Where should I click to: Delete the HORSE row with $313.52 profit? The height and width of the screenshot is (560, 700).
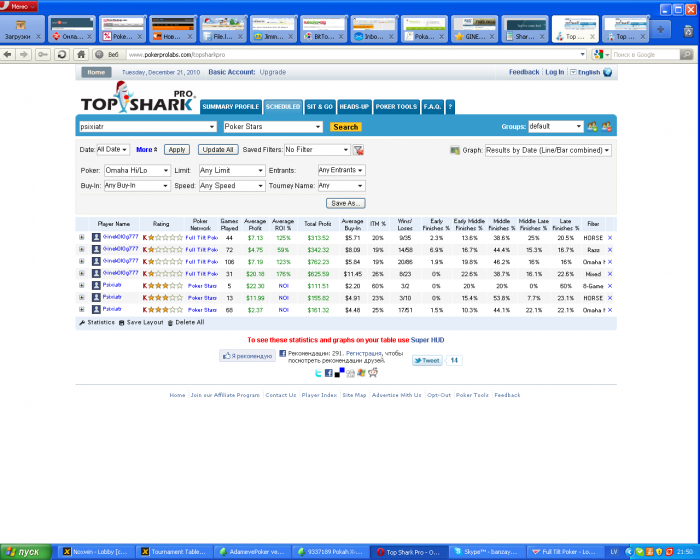pyautogui.click(x=610, y=238)
